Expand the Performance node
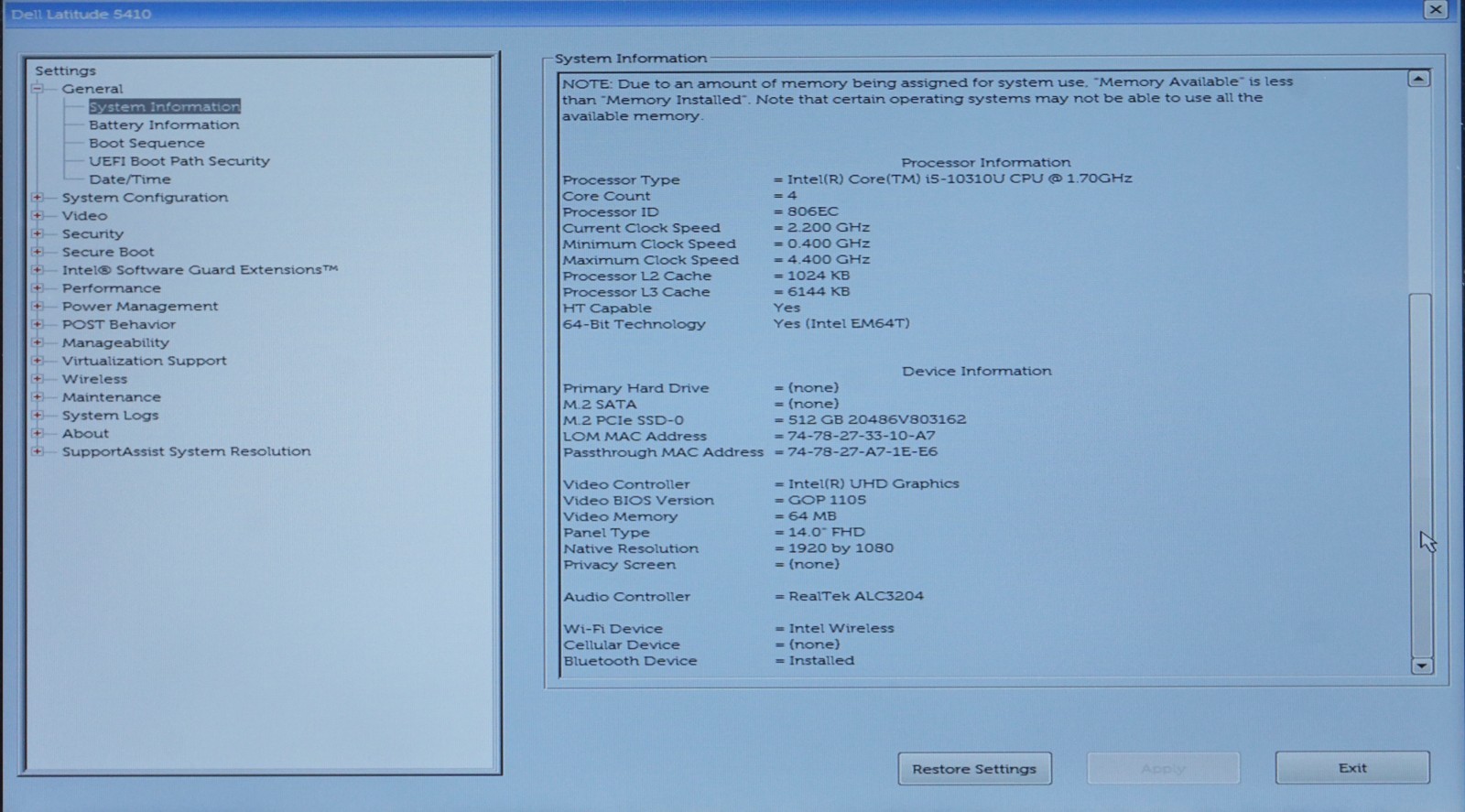The height and width of the screenshot is (812, 1465). 38,288
